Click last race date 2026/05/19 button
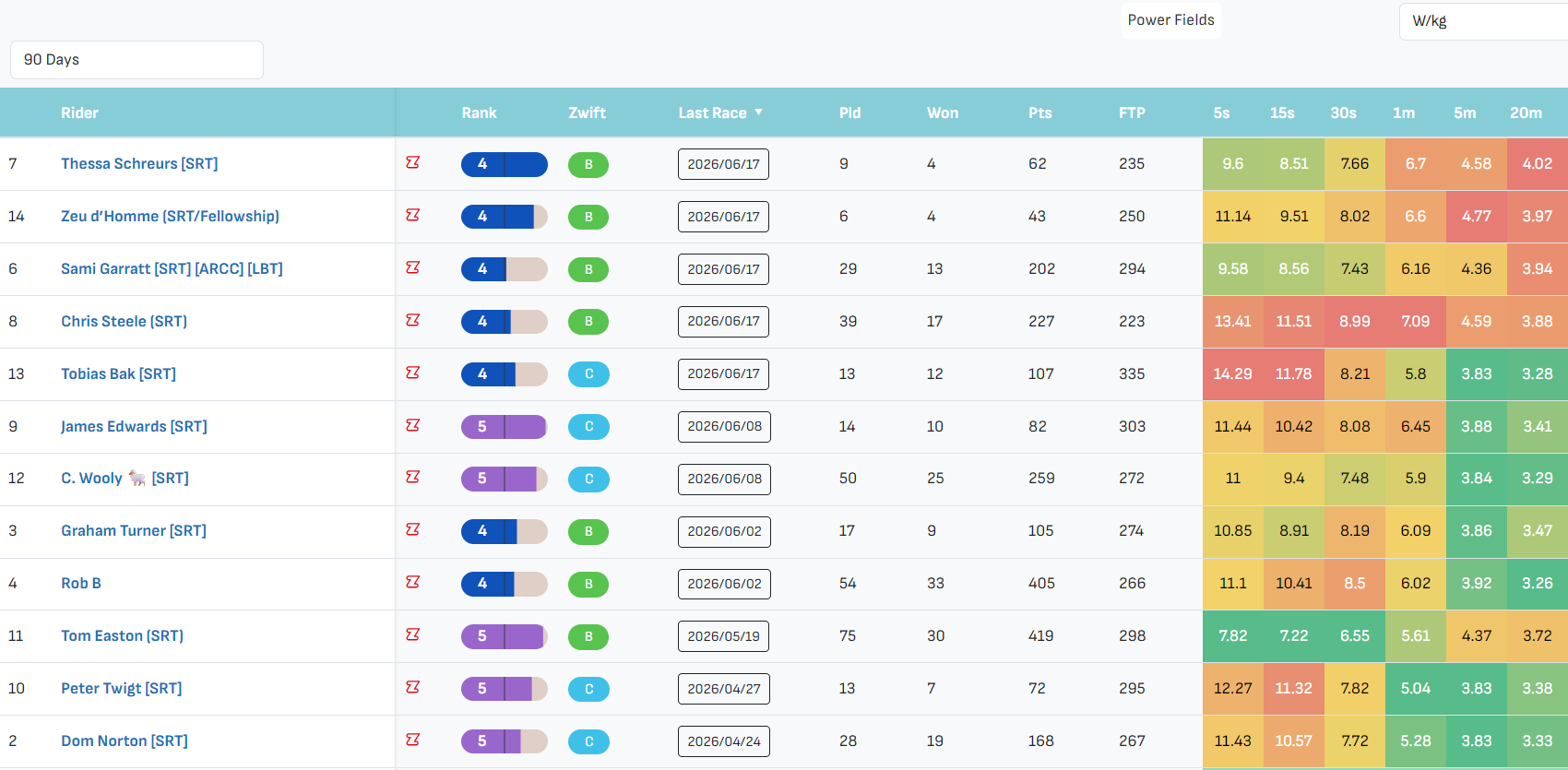Screen dimensions: 1568x770 point(723,636)
